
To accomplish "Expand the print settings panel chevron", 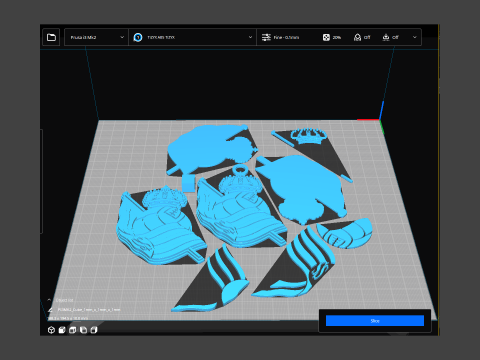I will click(415, 37).
